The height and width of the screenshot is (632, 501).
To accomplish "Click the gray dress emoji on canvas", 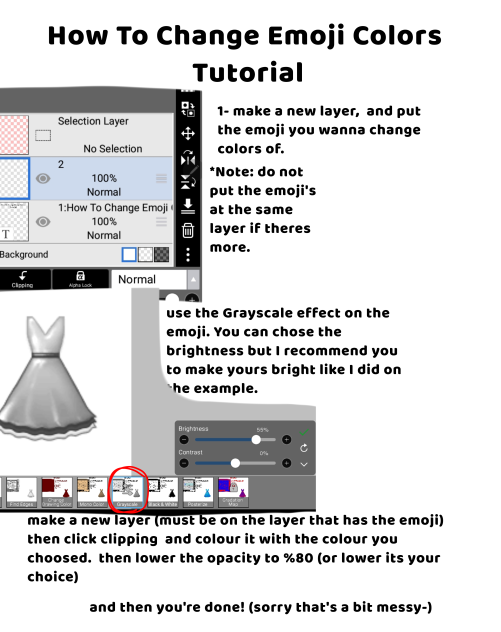I will tap(48, 378).
